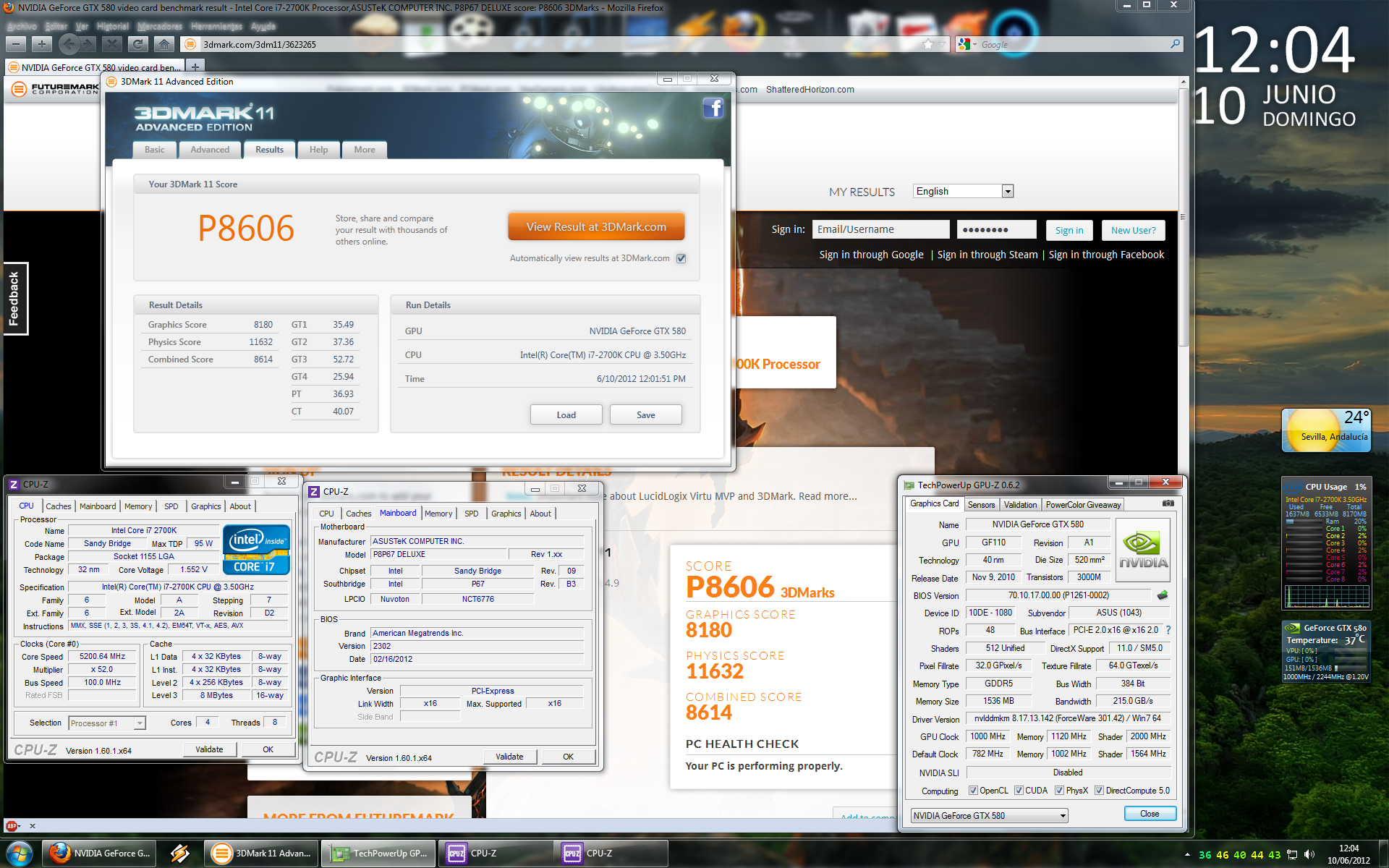Open the Sensors tab in GPU-Z

pyautogui.click(x=981, y=505)
